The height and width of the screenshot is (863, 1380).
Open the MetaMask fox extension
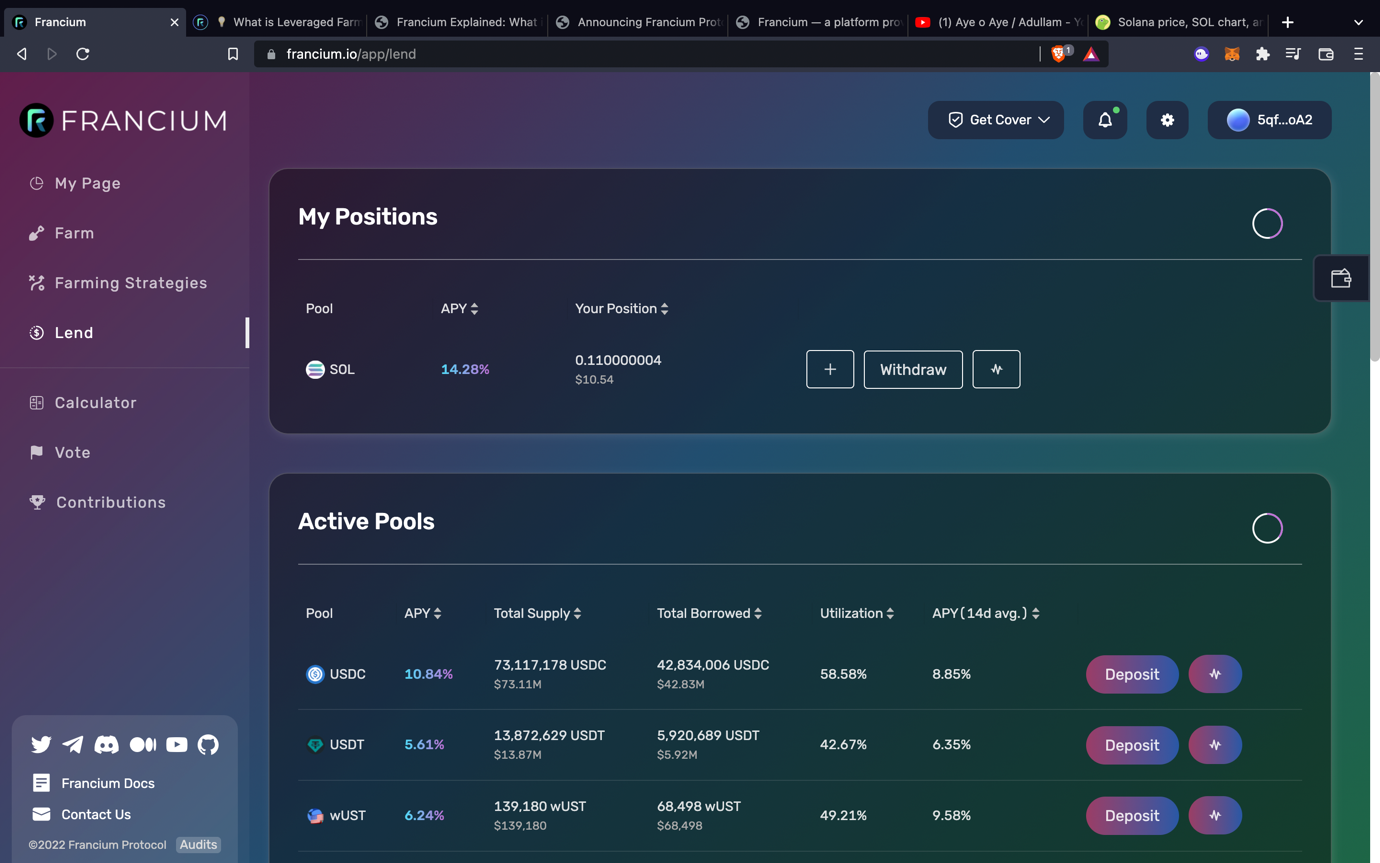pos(1232,54)
